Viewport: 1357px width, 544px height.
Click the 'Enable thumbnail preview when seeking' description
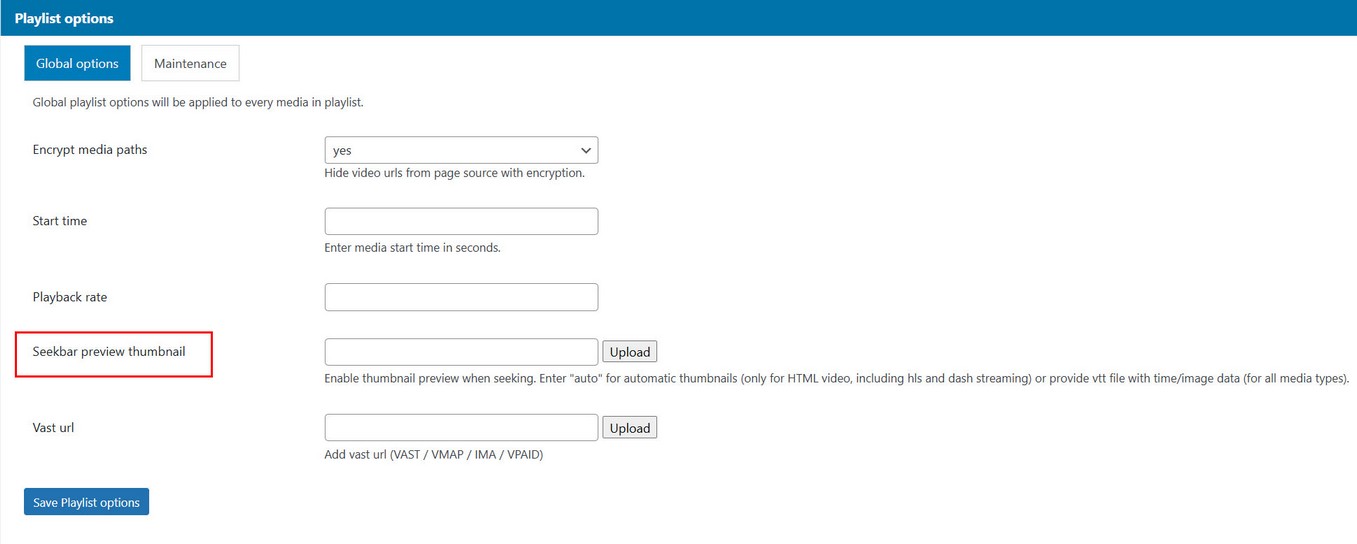[x=836, y=379]
